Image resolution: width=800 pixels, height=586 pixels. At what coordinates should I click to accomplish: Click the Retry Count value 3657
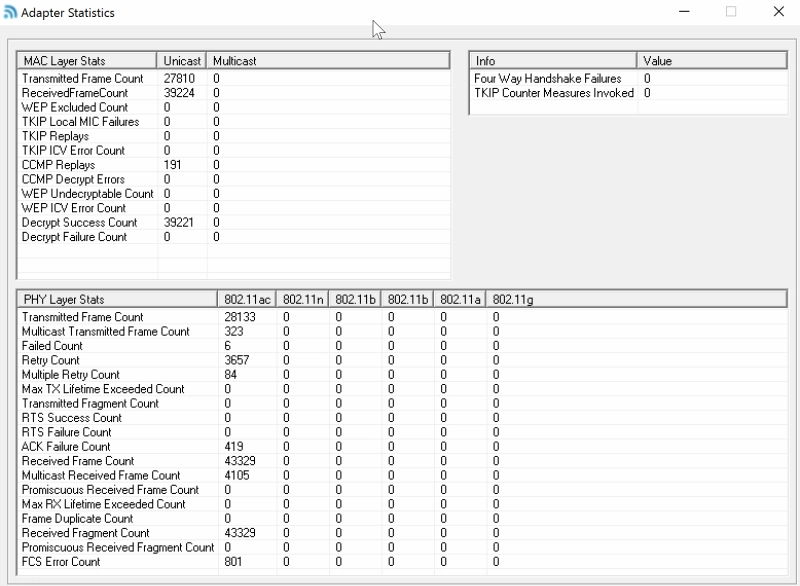237,360
